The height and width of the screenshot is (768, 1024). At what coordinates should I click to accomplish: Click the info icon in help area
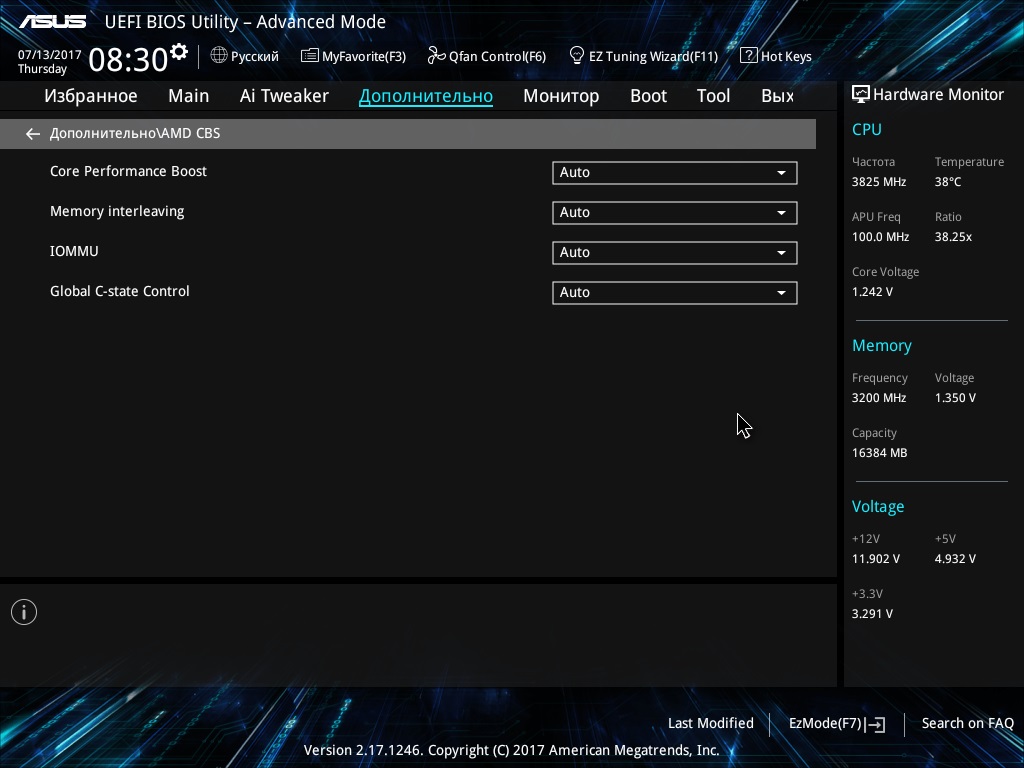pos(24,612)
